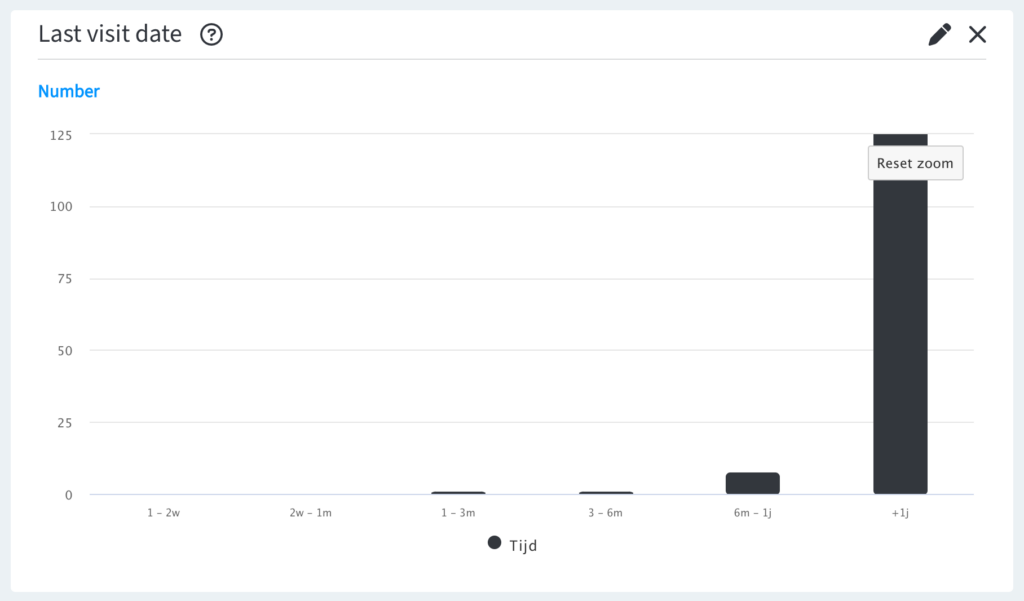Toggle the Tijd series legend dot

[494, 543]
